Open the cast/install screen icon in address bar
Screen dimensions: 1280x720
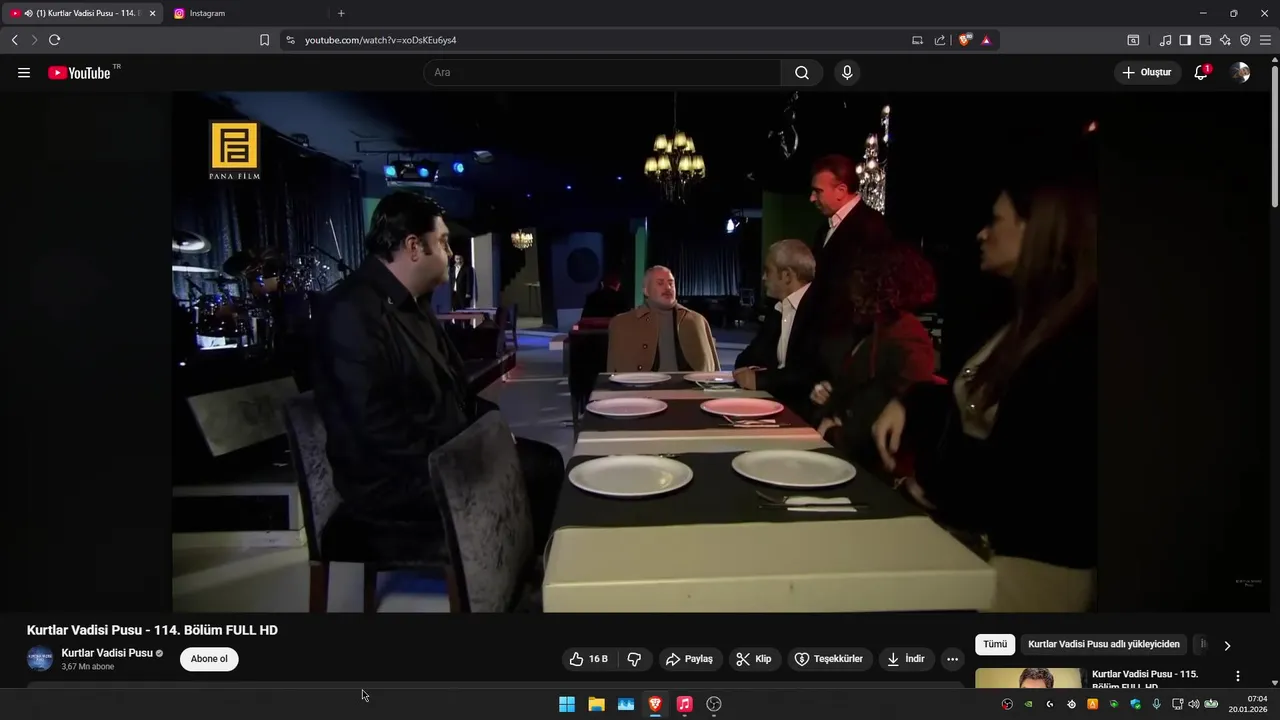point(917,40)
